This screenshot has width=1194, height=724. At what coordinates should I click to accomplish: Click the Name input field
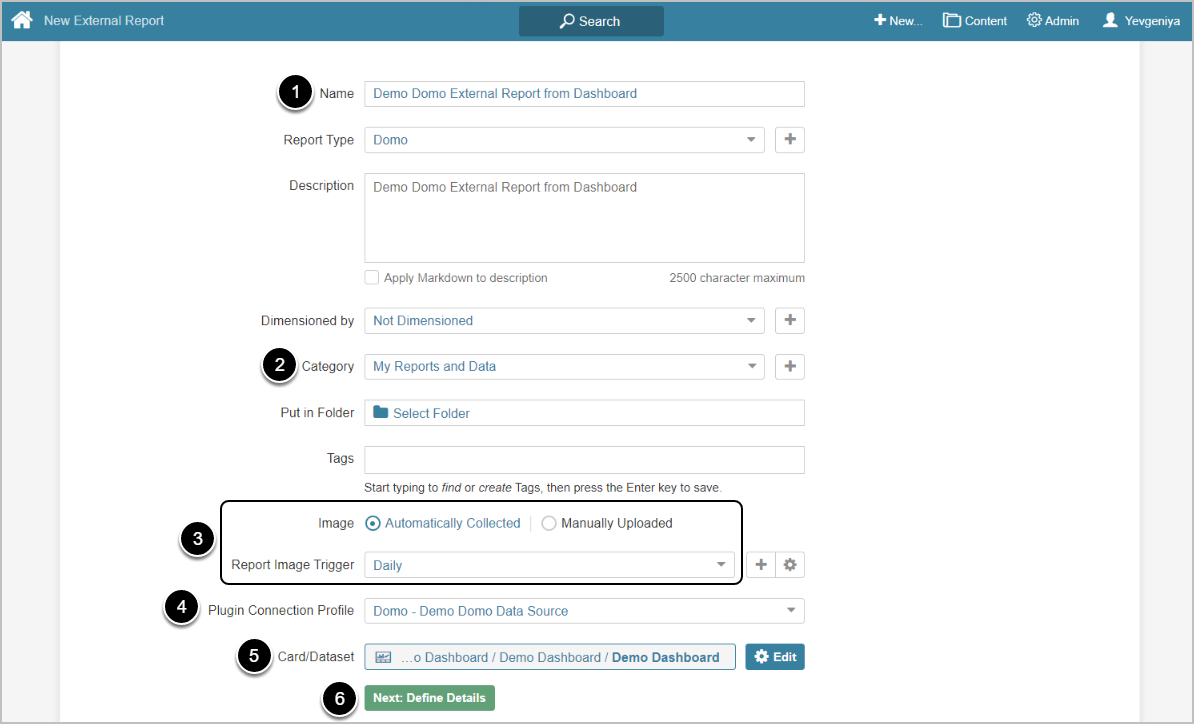click(584, 94)
